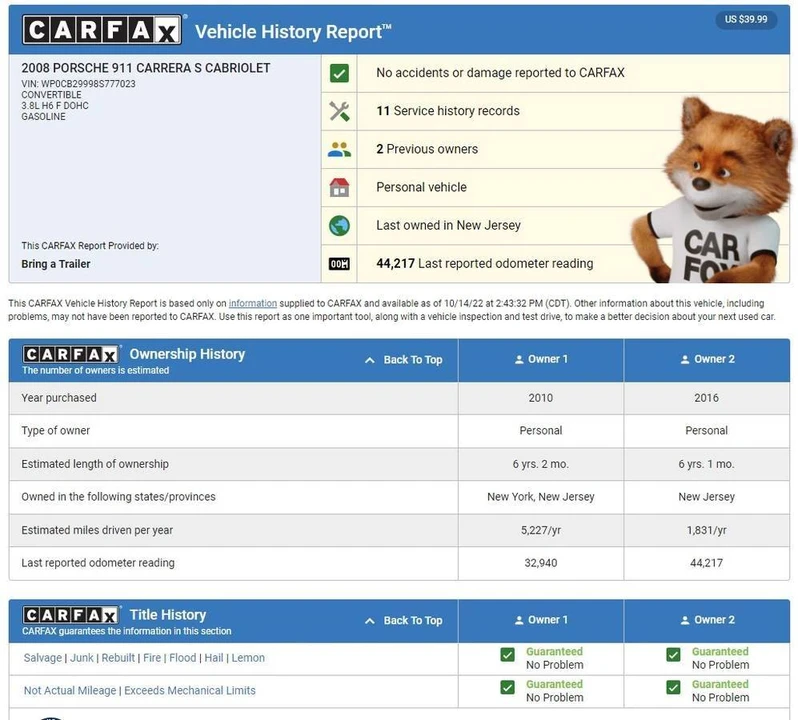
Task: Open the 'information' hyperlink in disclaimer
Action: coord(253,303)
